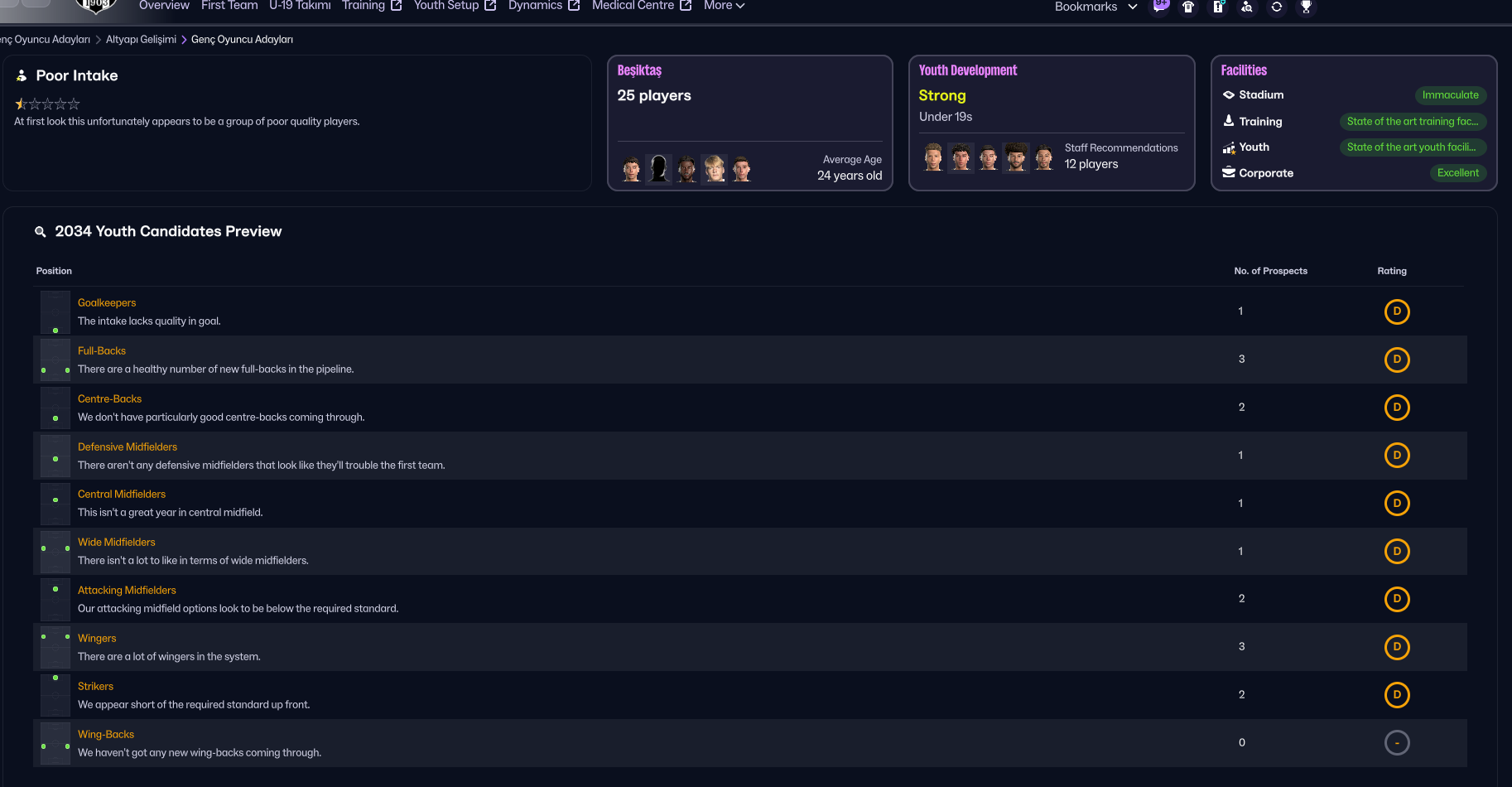Expand the More menu
The width and height of the screenshot is (1512, 787).
pos(724,6)
